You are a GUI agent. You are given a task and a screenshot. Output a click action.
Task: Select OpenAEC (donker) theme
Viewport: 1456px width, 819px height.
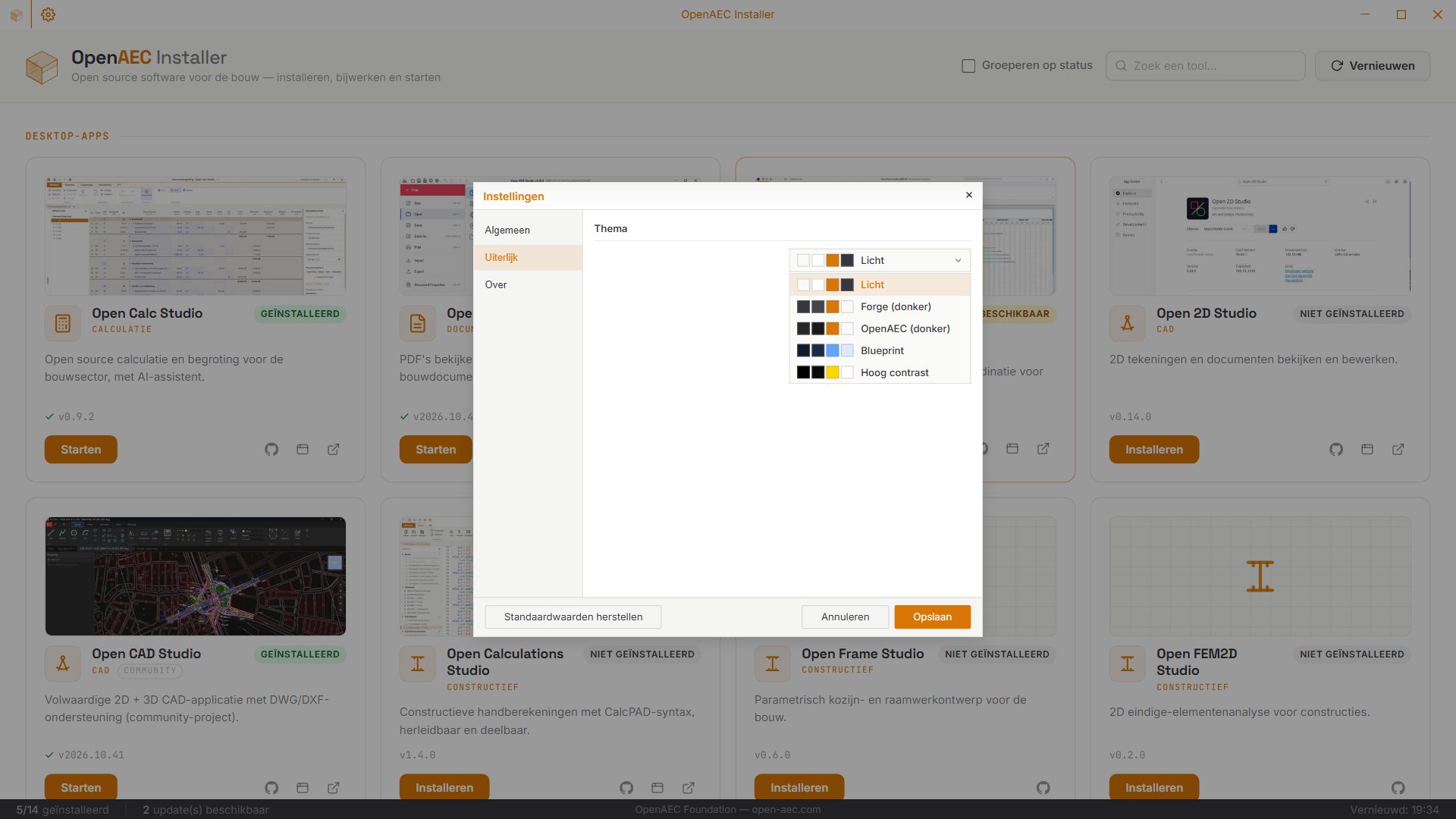[880, 328]
